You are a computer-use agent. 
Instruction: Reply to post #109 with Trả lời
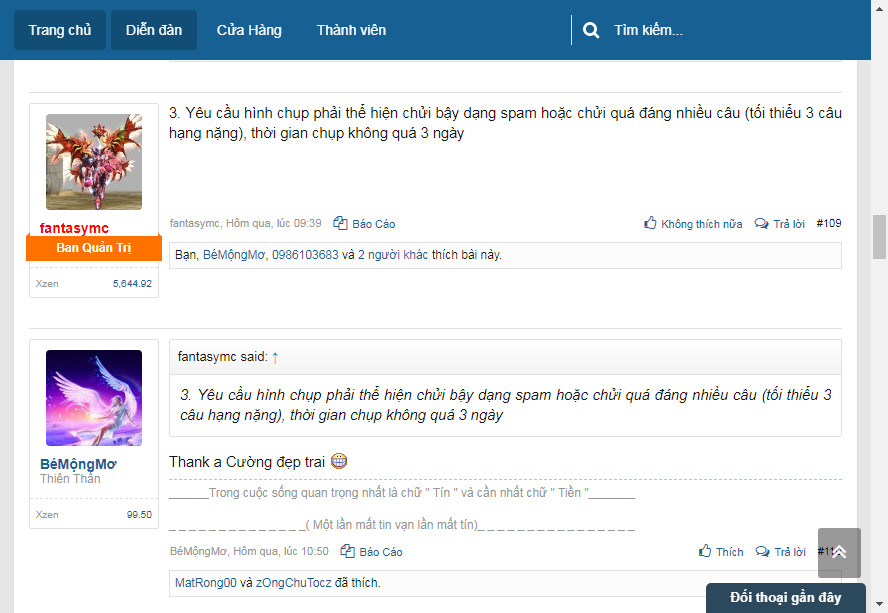click(x=780, y=224)
